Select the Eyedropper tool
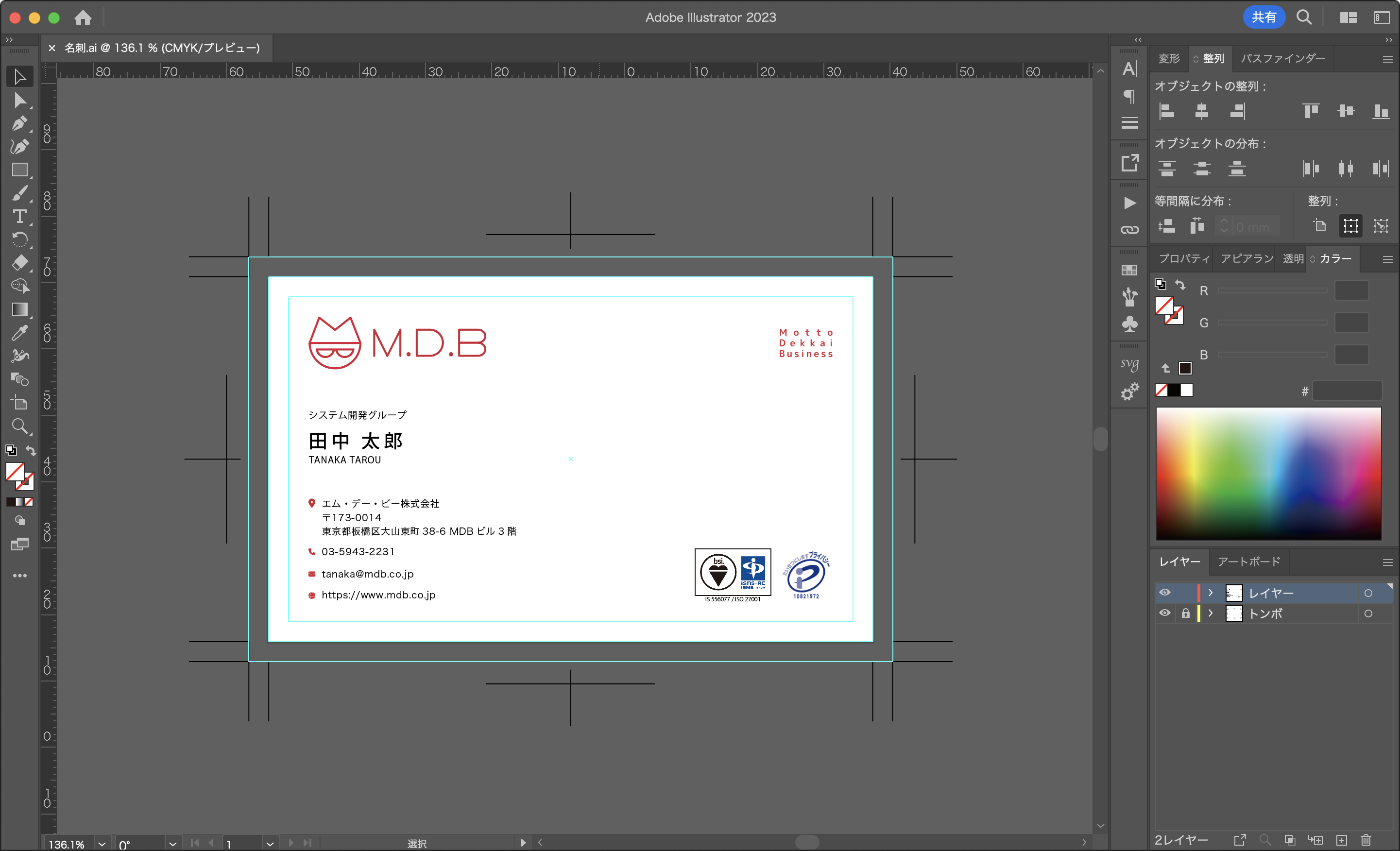Screen dimensions: 1400x851 pyautogui.click(x=20, y=333)
